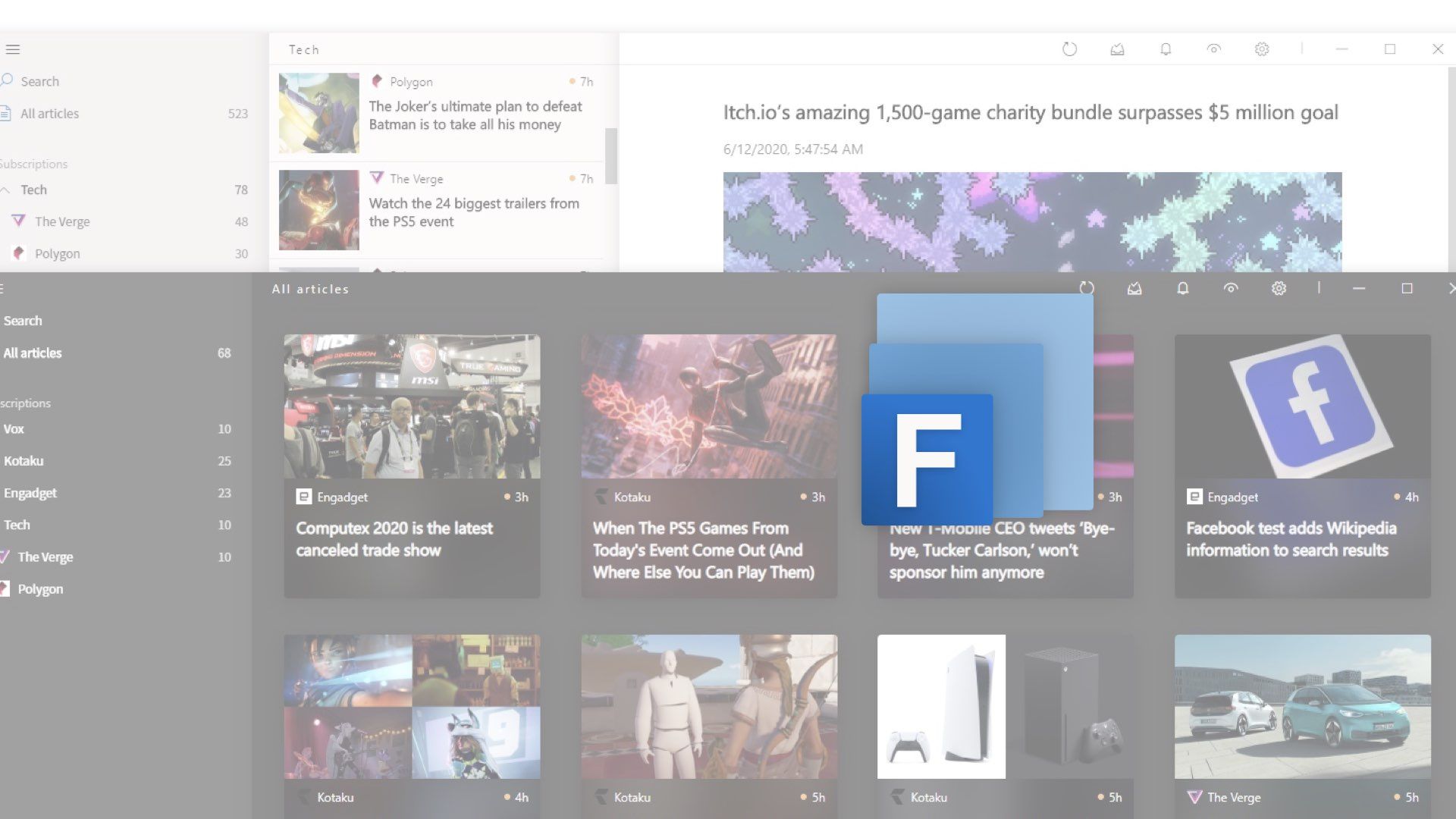Select The Verge feed under Tech
This screenshot has height=819, width=1456.
coord(62,221)
